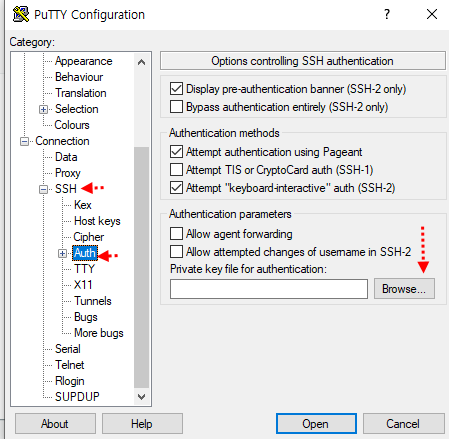Image resolution: width=449 pixels, height=439 pixels.
Task: Select Behaviour in category tree
Action: (79, 77)
